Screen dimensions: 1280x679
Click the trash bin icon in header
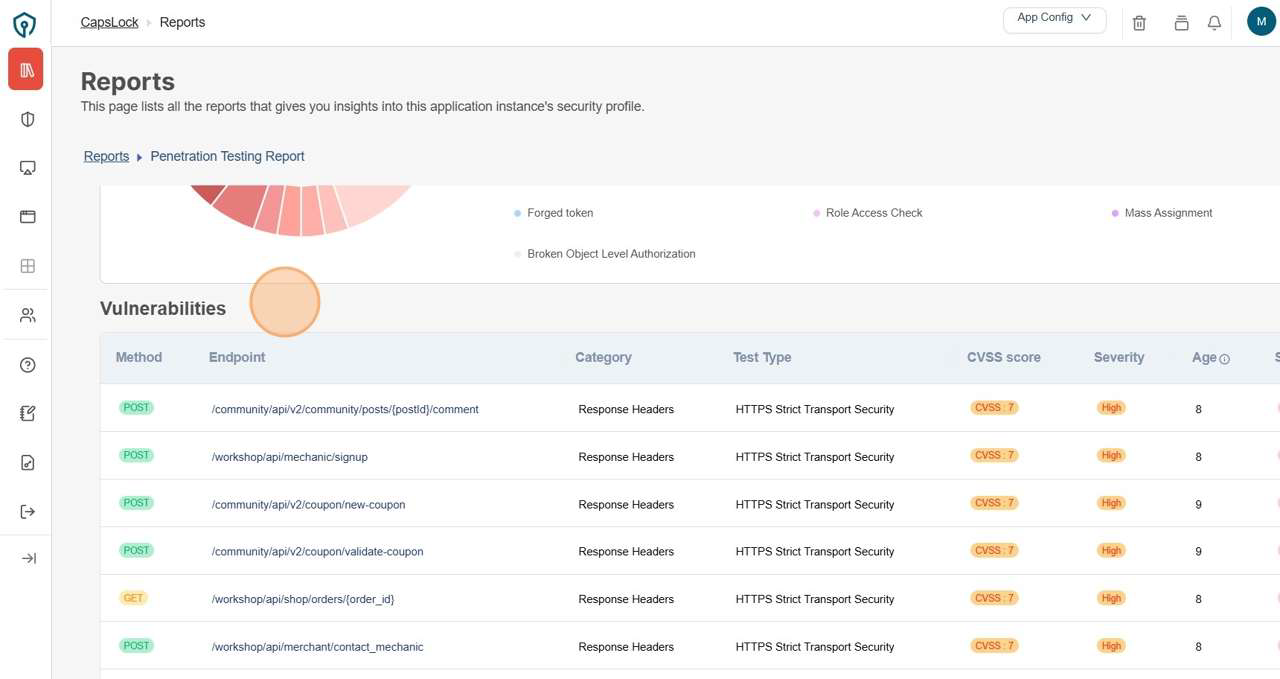(1139, 23)
